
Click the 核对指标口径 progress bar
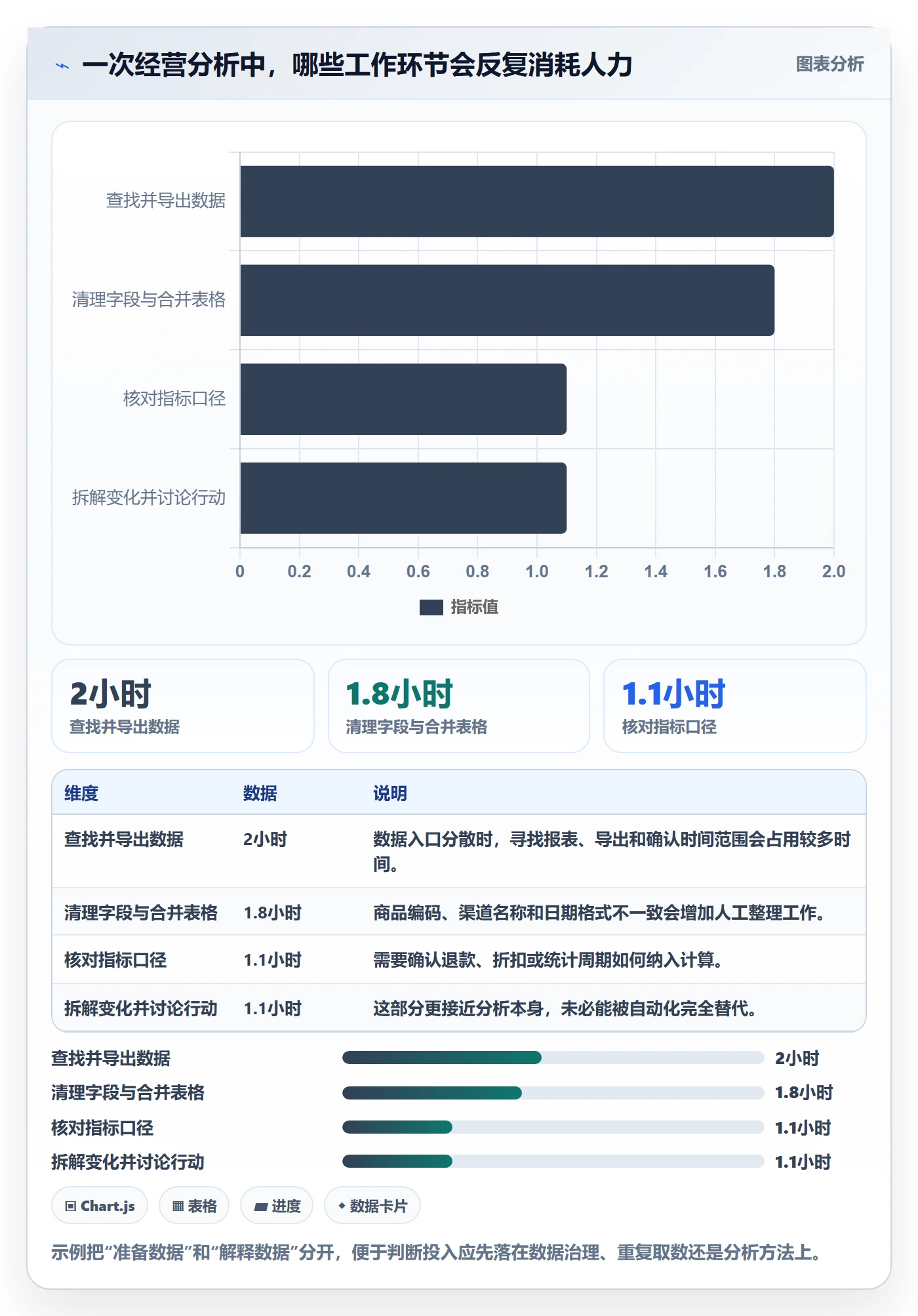click(553, 1127)
